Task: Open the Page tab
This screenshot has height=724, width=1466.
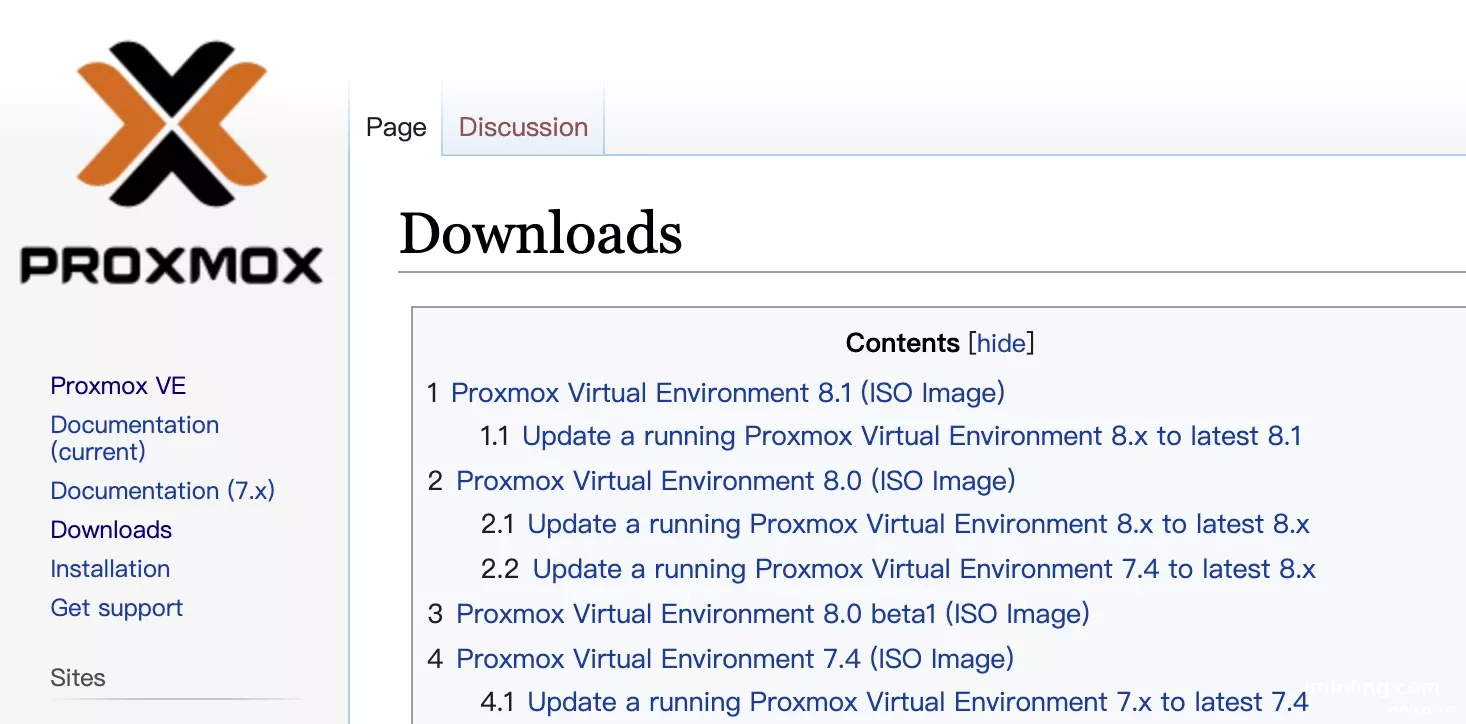Action: 396,127
